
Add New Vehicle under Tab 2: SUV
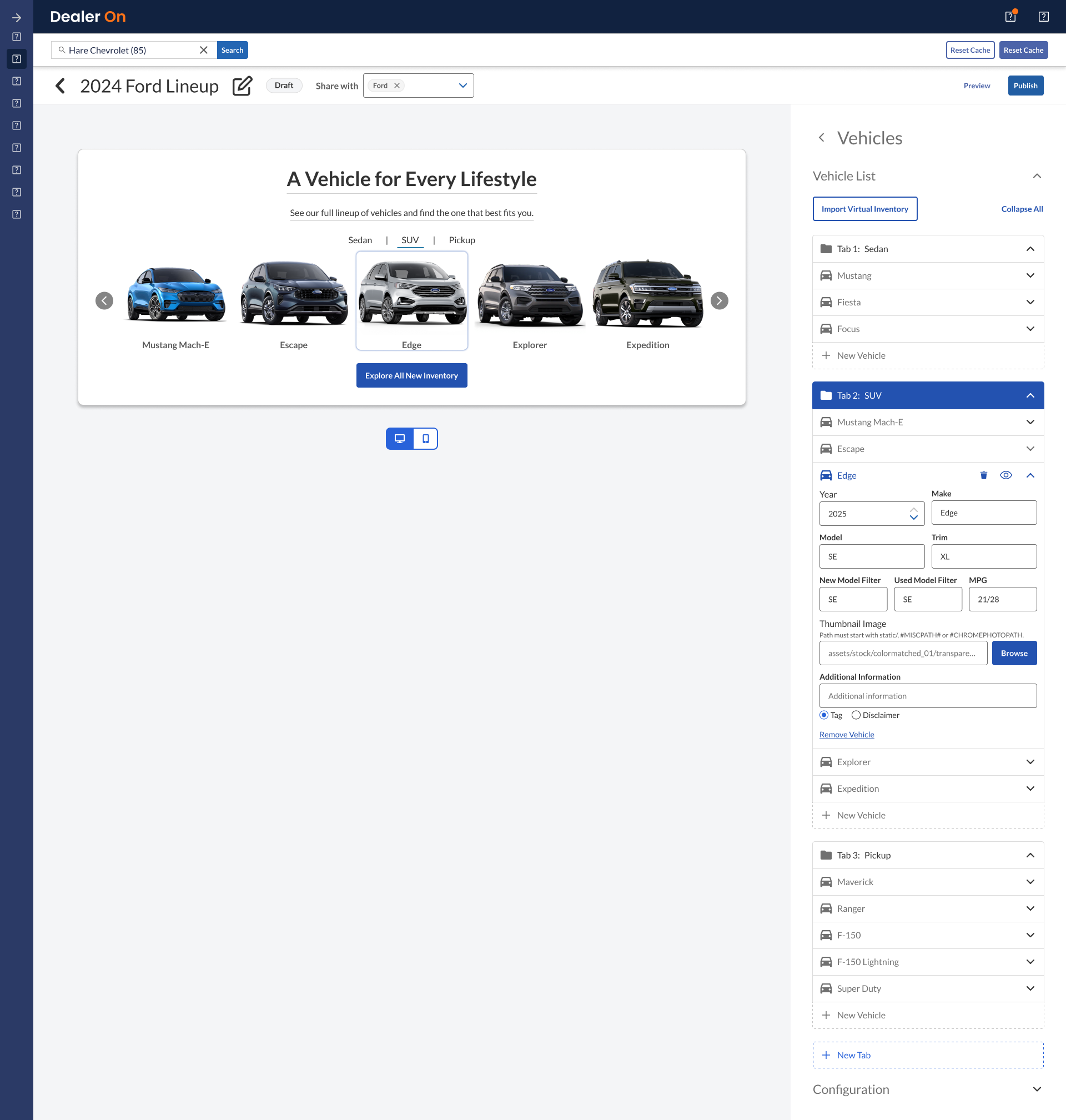[x=928, y=815]
